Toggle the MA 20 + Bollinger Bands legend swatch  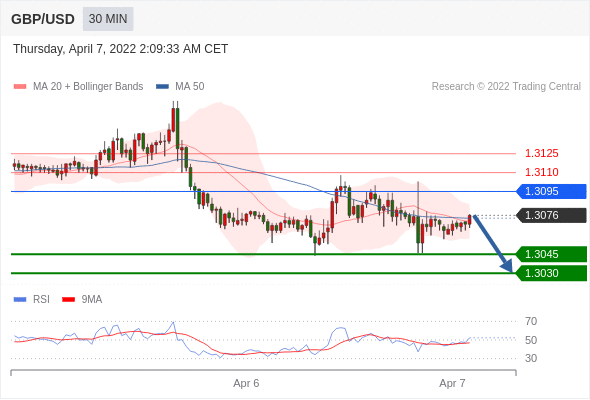click(20, 87)
